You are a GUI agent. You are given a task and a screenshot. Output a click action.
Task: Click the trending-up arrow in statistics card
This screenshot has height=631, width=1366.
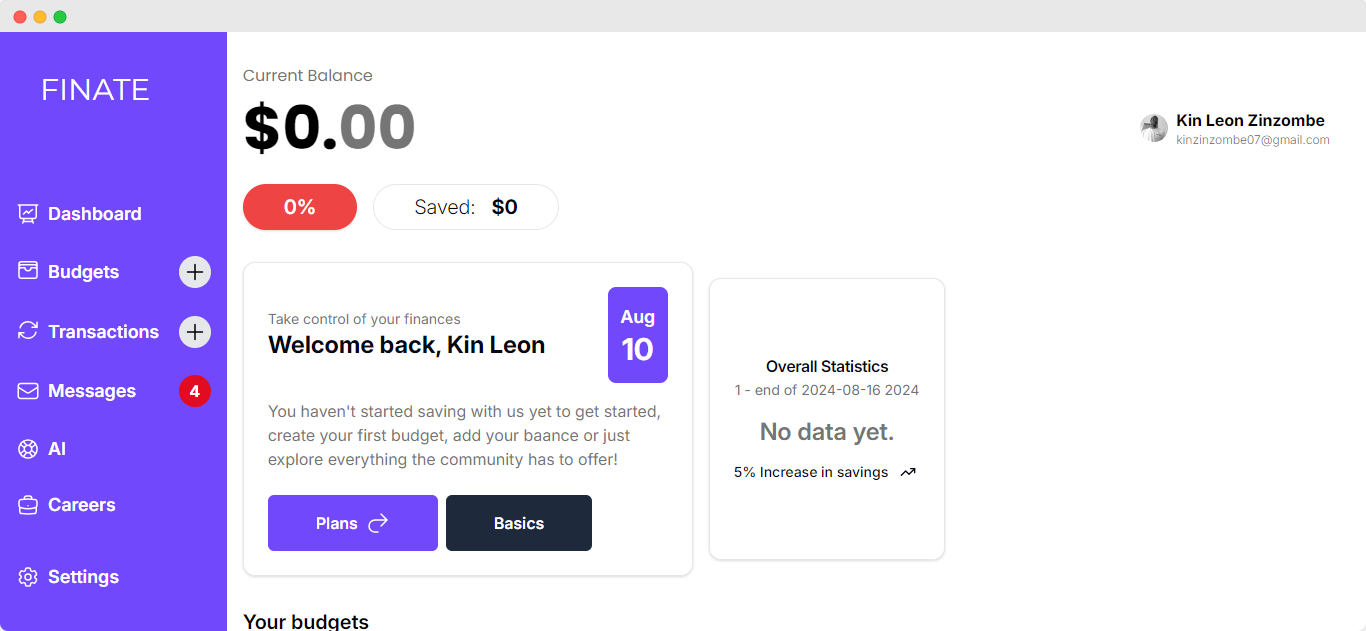[908, 472]
